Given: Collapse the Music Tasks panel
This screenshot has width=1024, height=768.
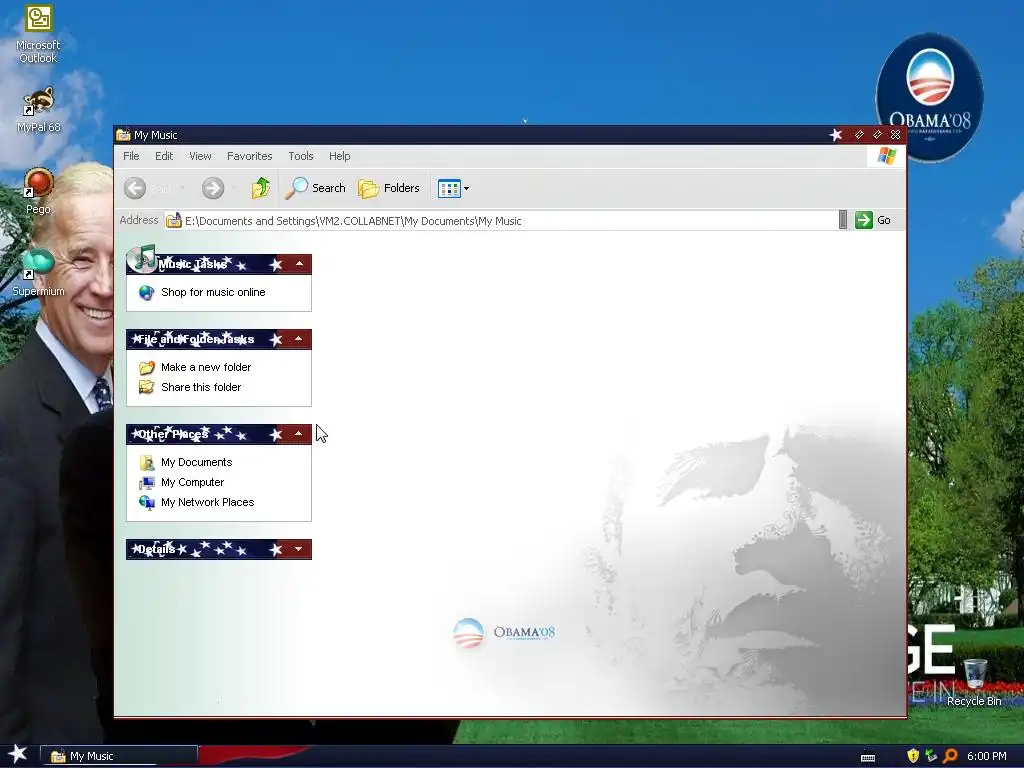Looking at the screenshot, I should 299,264.
